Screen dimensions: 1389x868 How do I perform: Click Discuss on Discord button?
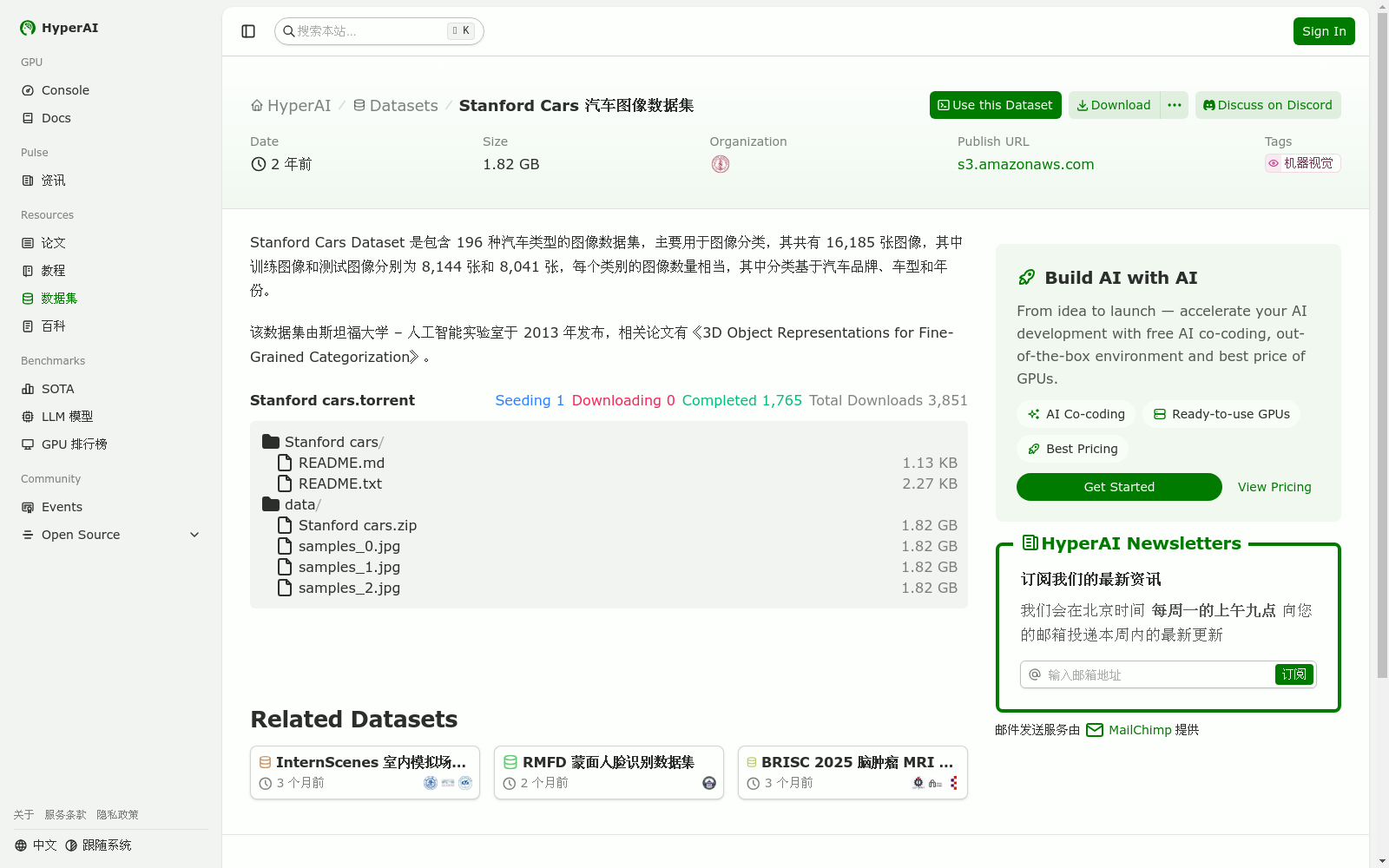pyautogui.click(x=1268, y=105)
